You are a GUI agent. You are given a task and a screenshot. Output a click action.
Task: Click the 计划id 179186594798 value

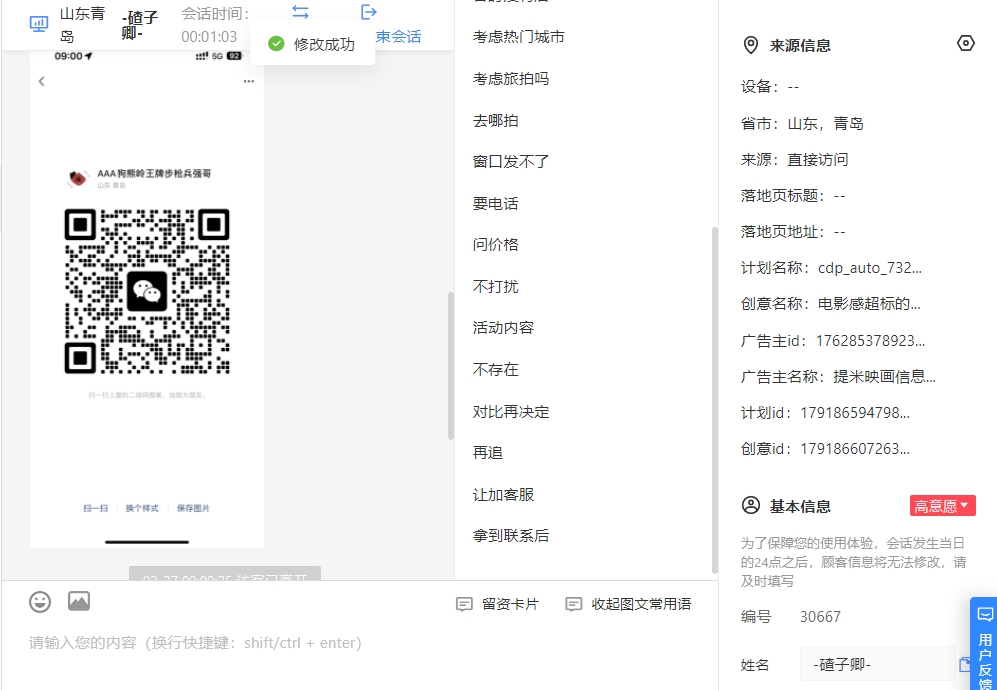pyautogui.click(x=855, y=413)
